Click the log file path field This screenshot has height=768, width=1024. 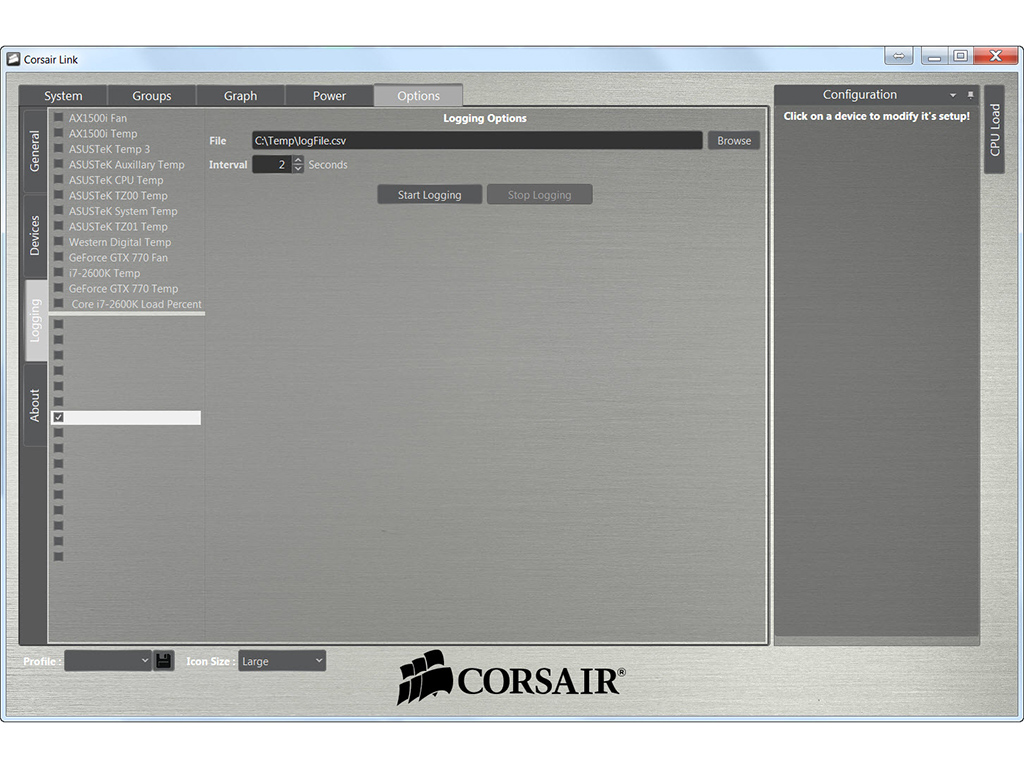(477, 140)
